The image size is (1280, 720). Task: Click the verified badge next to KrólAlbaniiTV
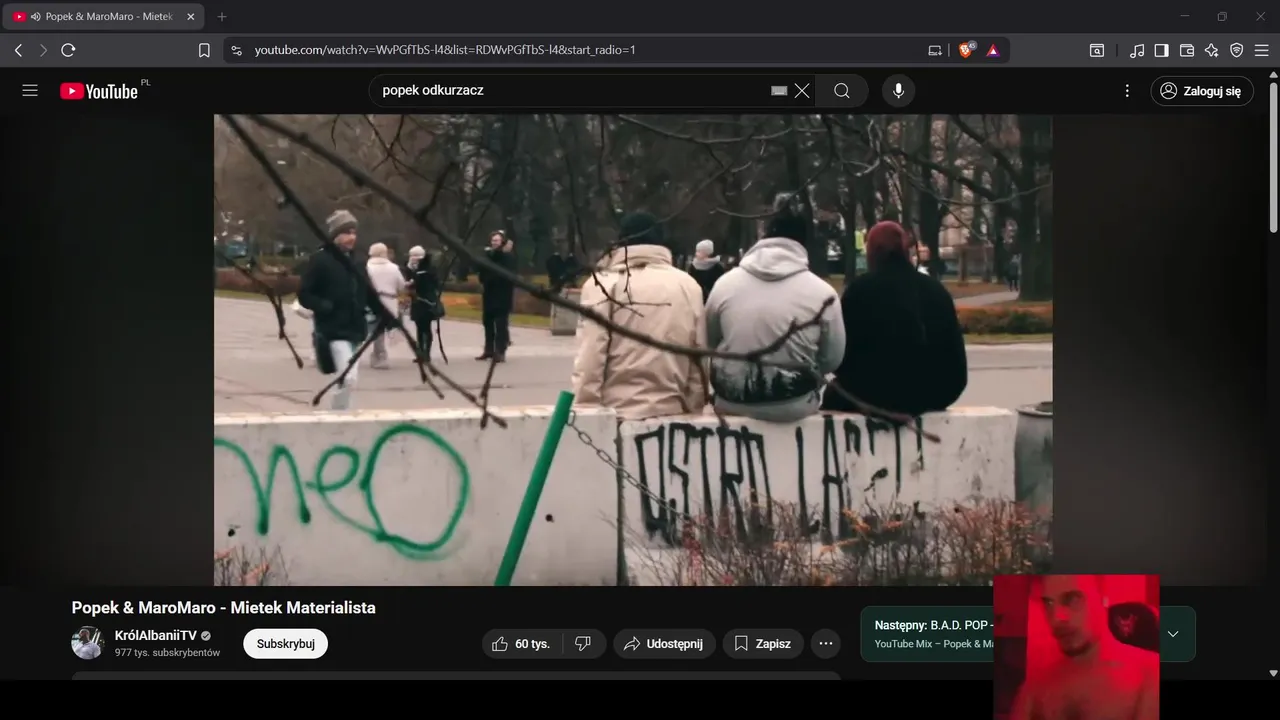coord(207,636)
